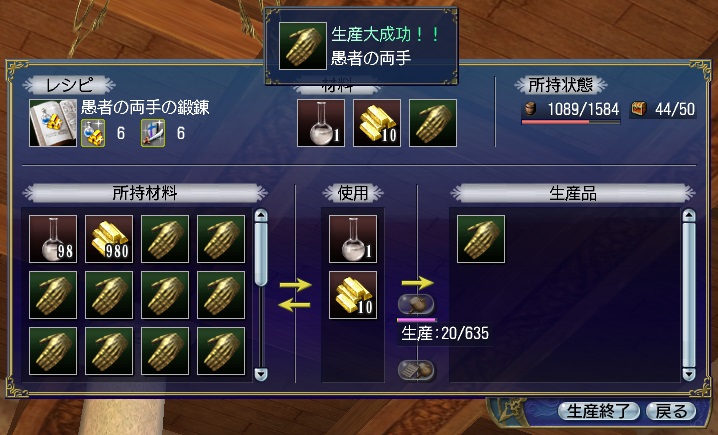The image size is (718, 435).
Task: Click down arrow of 生産品 scrollbar
Action: point(689,374)
